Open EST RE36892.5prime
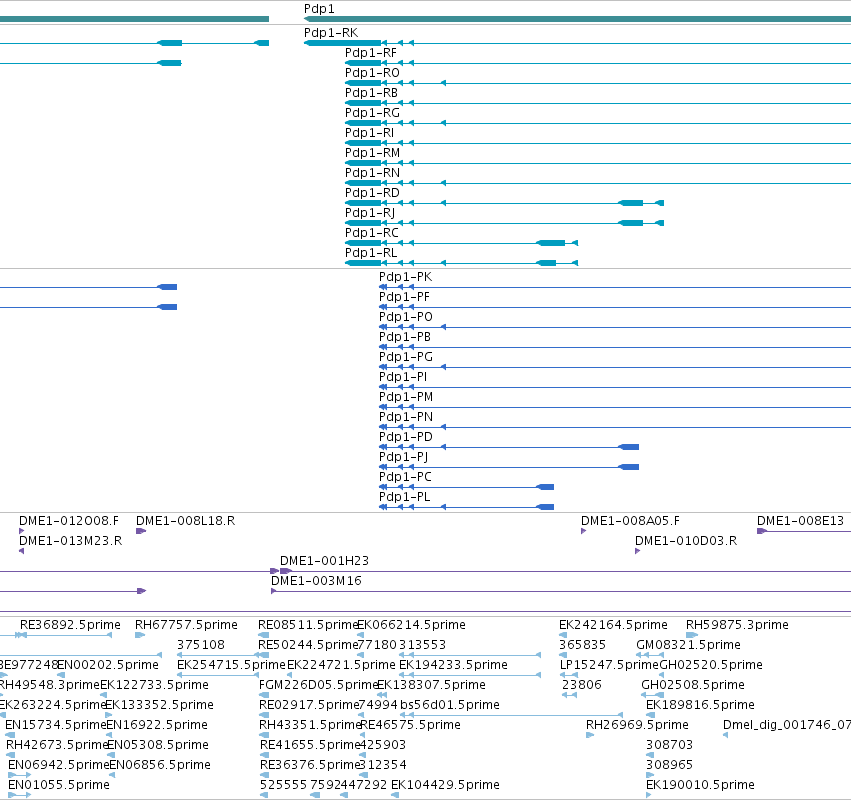This screenshot has width=851, height=800. [71, 625]
